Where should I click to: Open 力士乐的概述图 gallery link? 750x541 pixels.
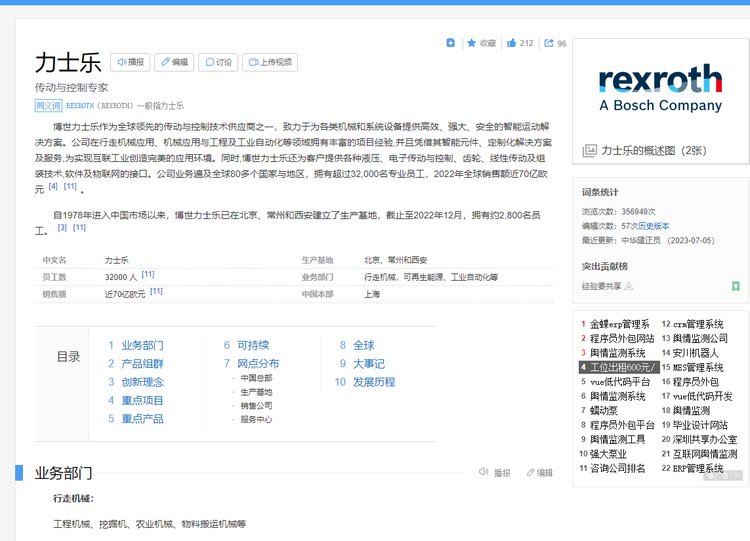tap(652, 151)
